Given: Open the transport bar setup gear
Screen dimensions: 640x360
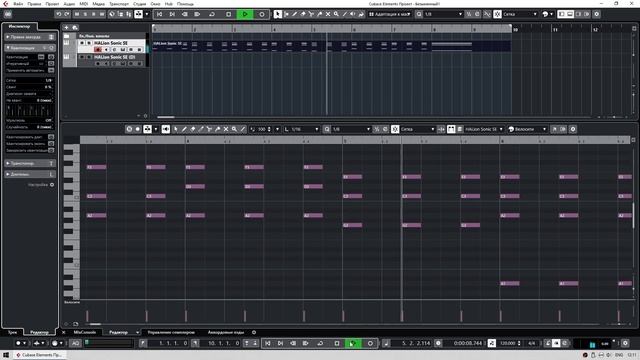Looking at the screenshot, I should point(625,343).
